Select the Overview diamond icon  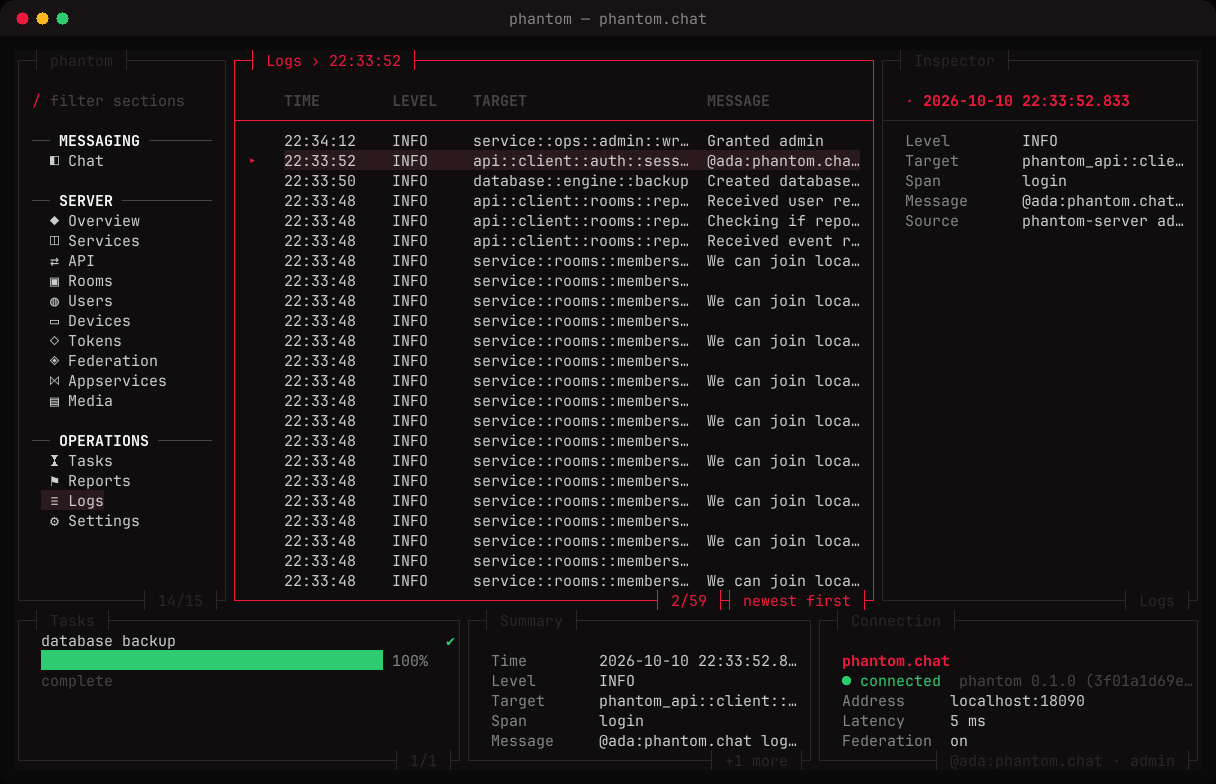pyautogui.click(x=55, y=221)
